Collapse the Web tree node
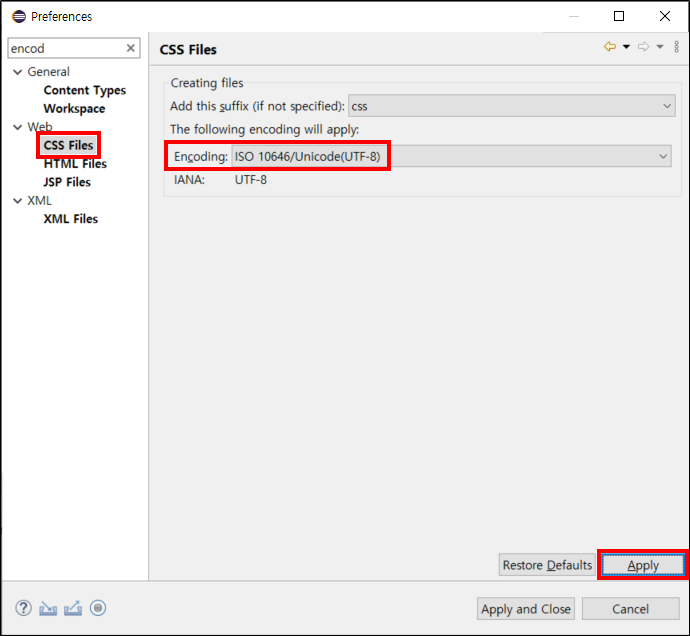 pos(18,127)
